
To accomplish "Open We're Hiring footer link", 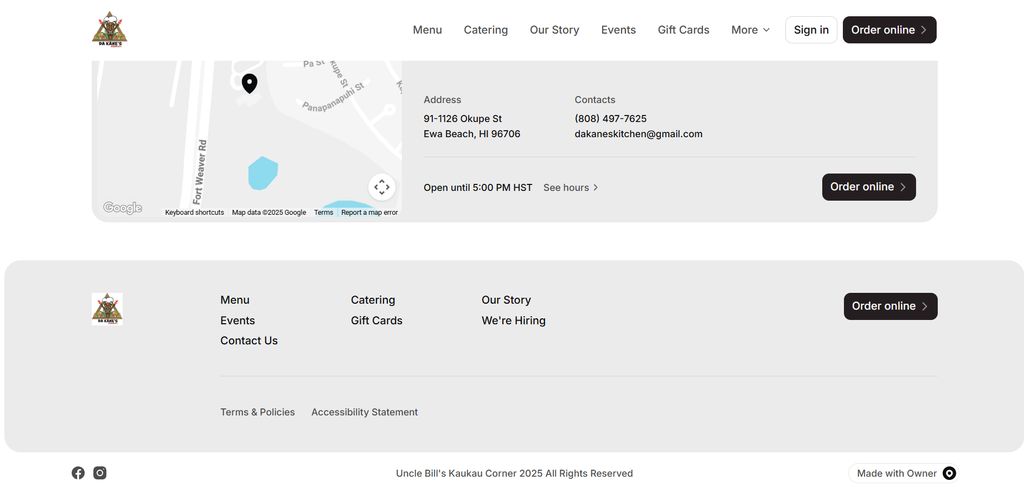I will 513,320.
